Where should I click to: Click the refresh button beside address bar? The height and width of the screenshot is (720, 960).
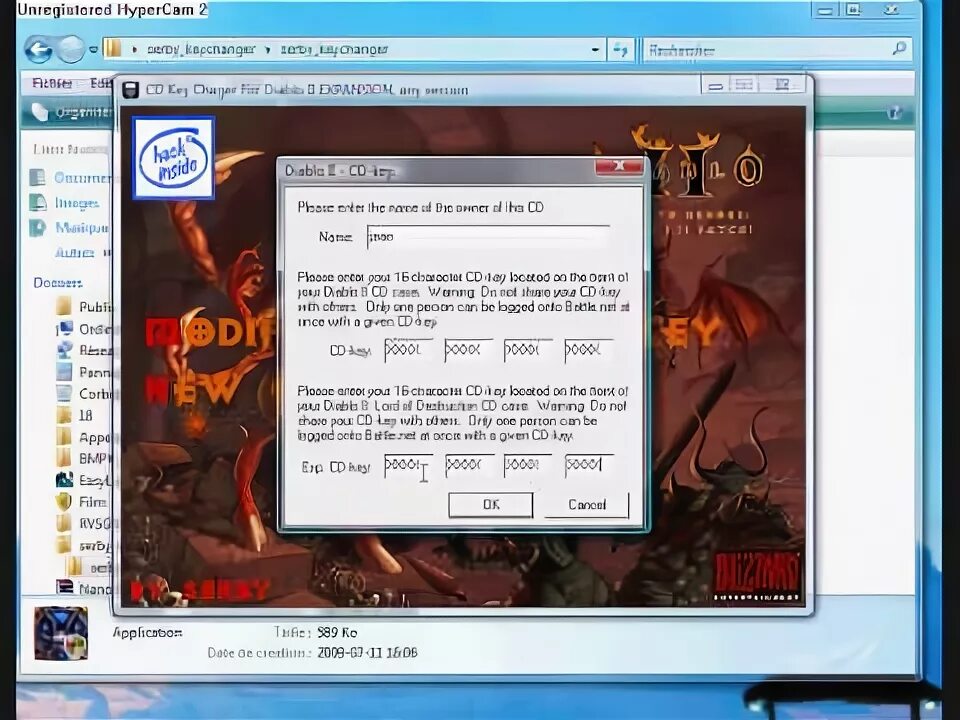coord(620,50)
